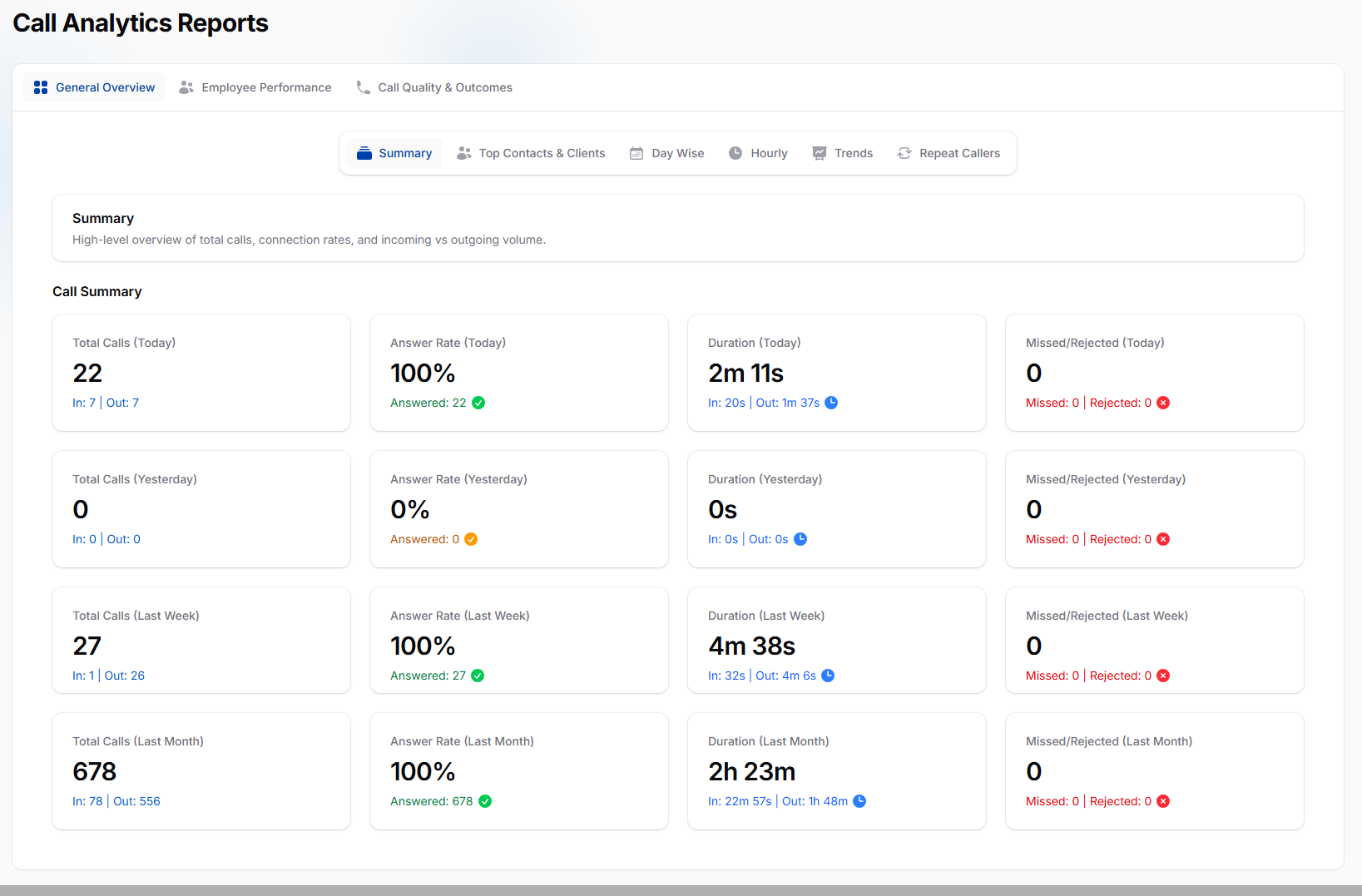Click the 'Call Analytics Reports' page title
This screenshot has width=1362, height=896.
pyautogui.click(x=141, y=23)
